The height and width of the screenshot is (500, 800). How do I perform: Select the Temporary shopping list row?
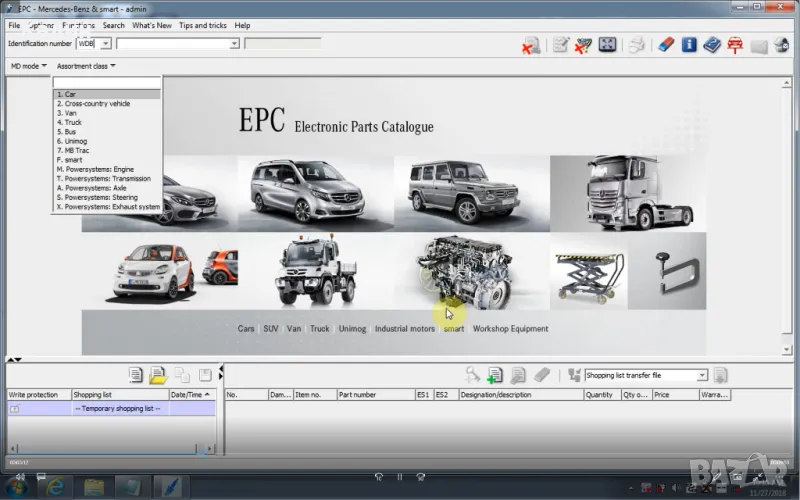(119, 409)
